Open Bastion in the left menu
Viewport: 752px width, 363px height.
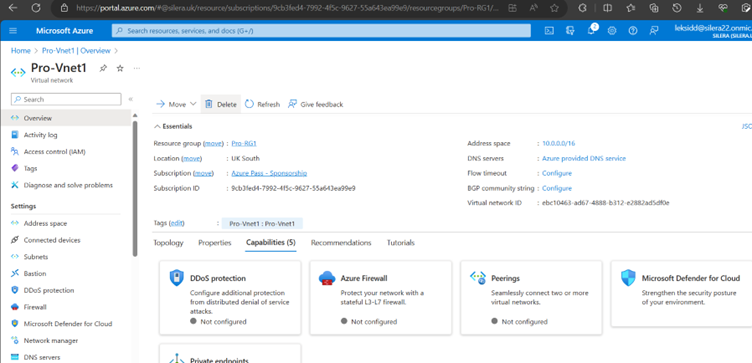click(35, 274)
